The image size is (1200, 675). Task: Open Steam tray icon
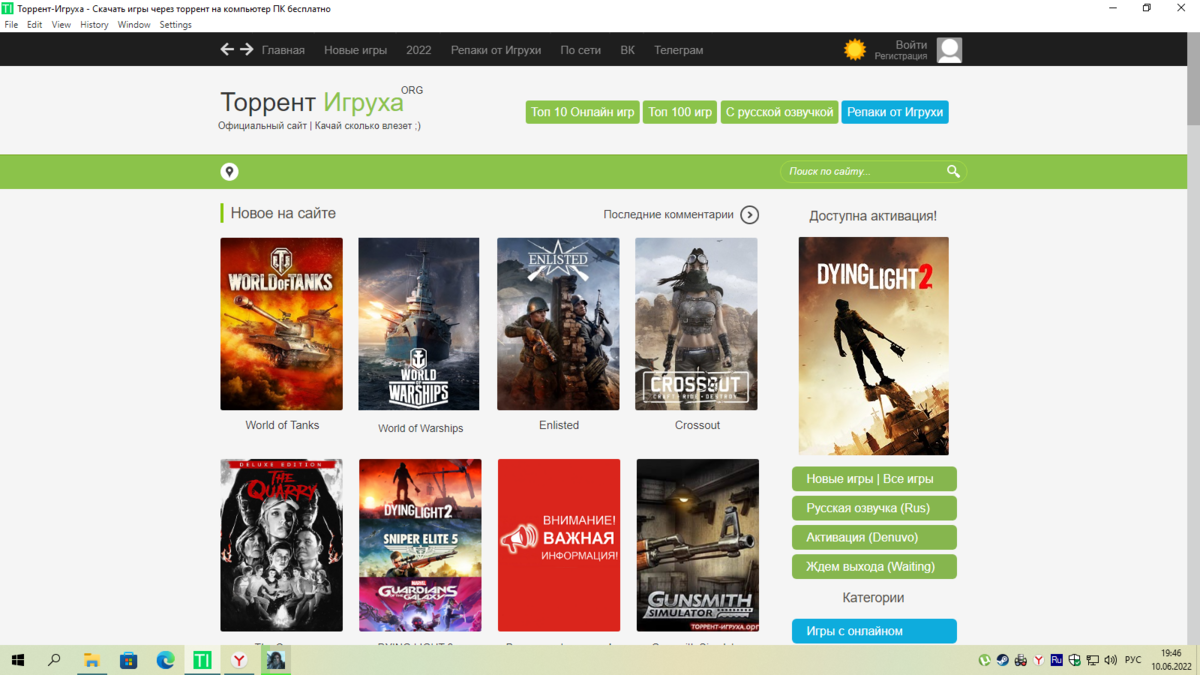pos(1002,660)
